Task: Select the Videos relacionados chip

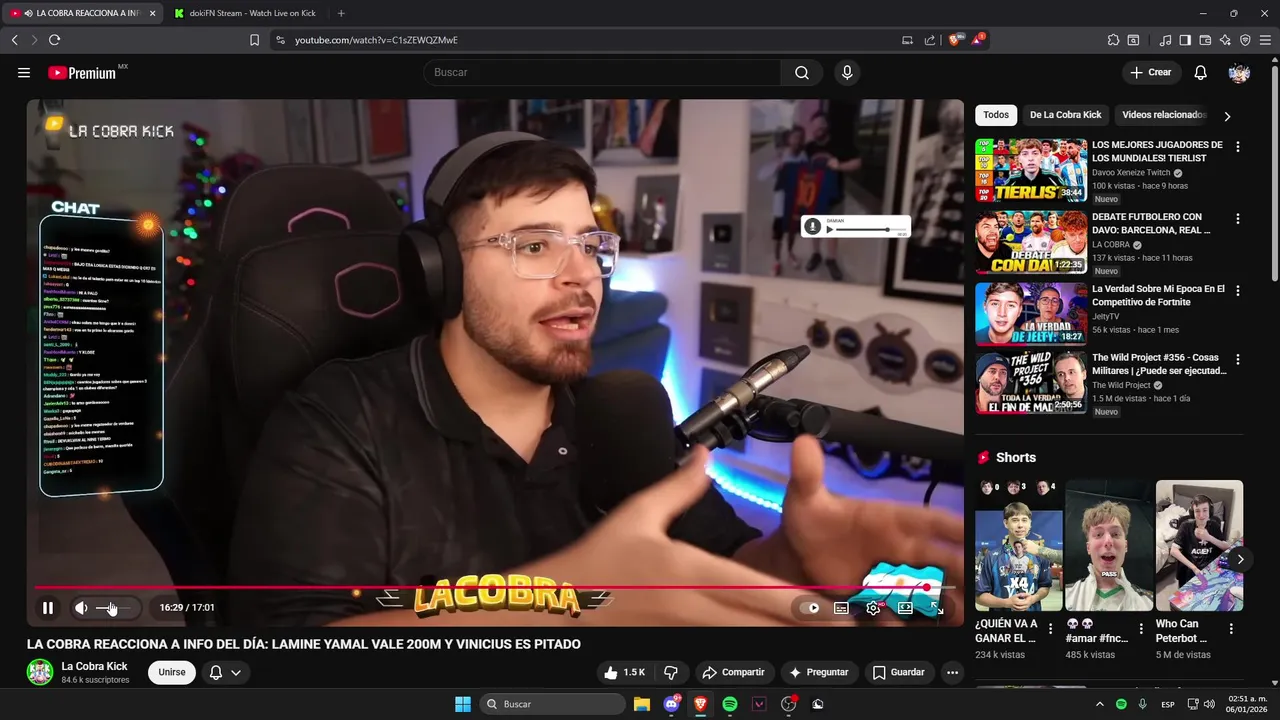Action: click(1164, 115)
